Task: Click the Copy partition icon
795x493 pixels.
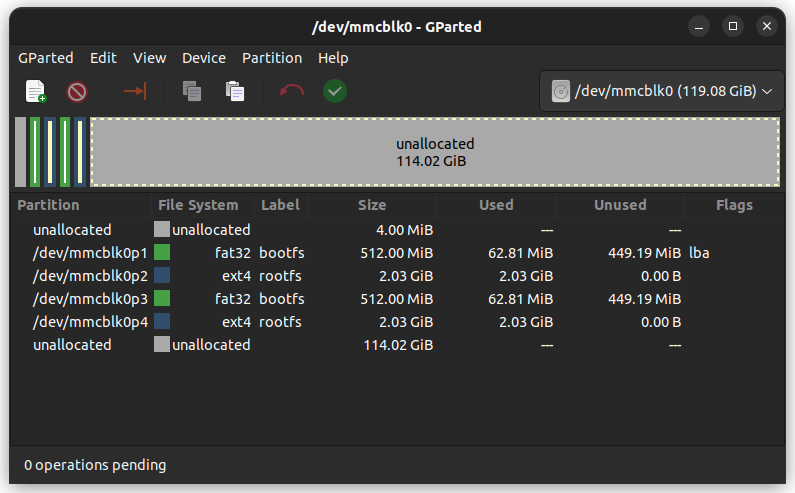Action: click(192, 91)
